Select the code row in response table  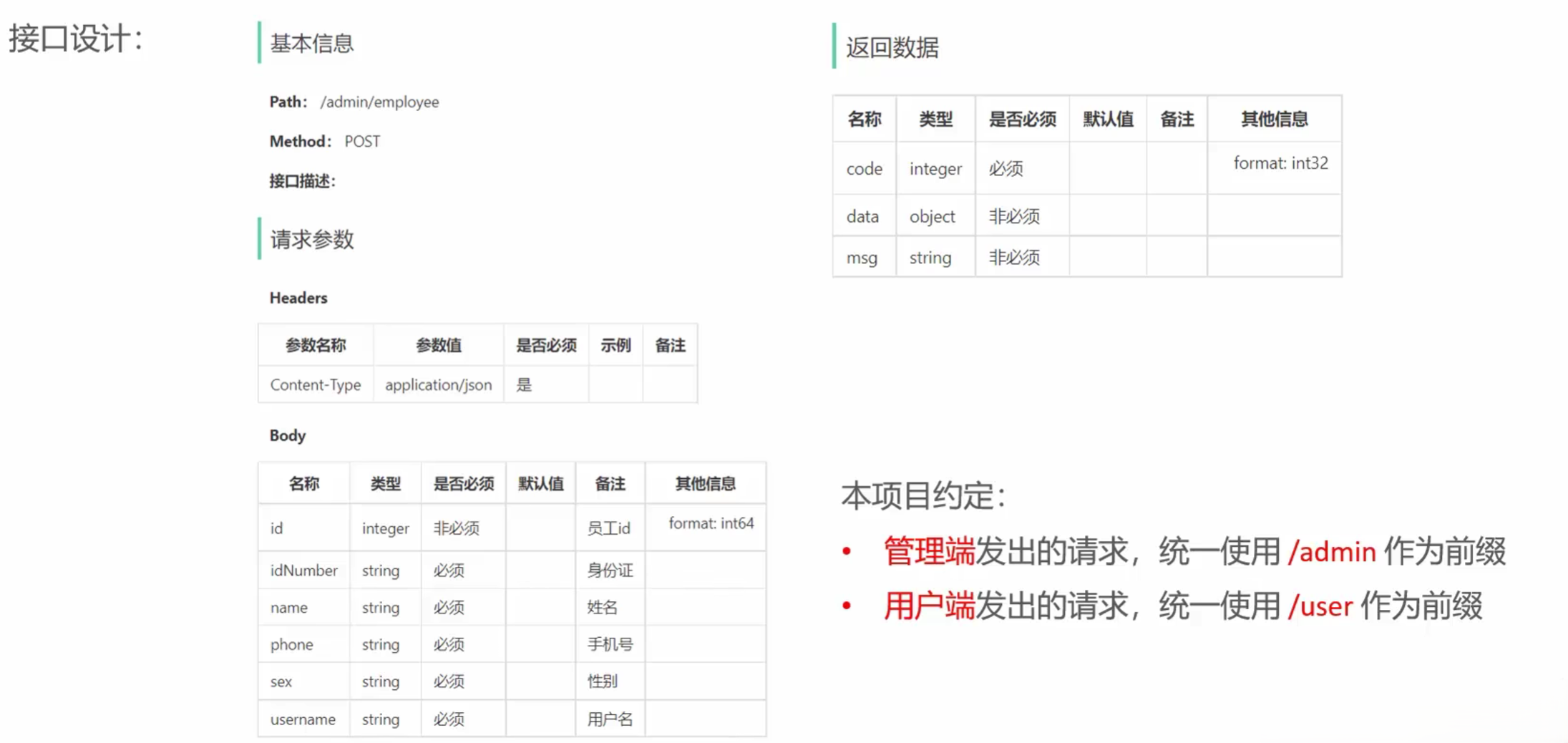864,169
